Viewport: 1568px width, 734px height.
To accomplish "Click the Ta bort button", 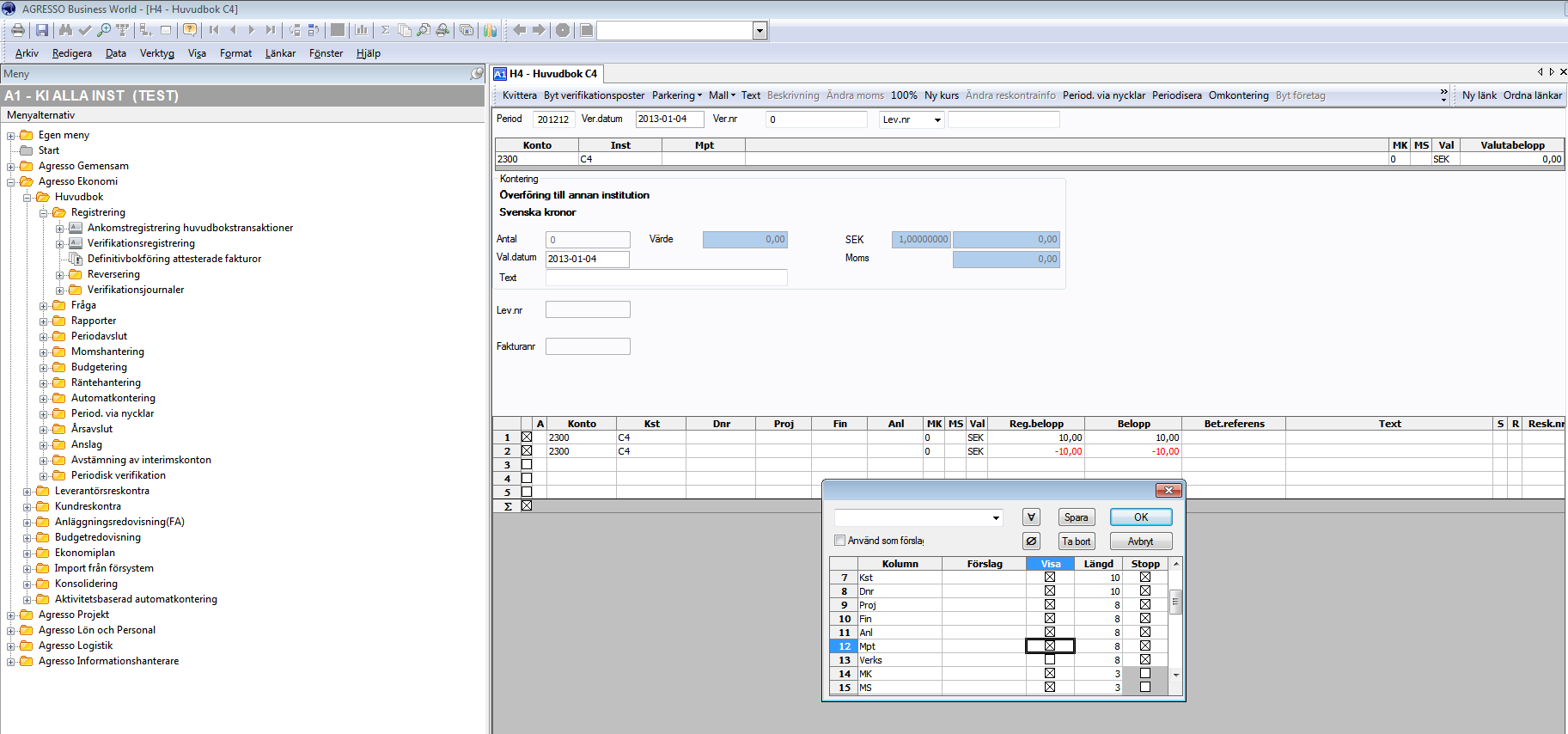I will point(1077,541).
